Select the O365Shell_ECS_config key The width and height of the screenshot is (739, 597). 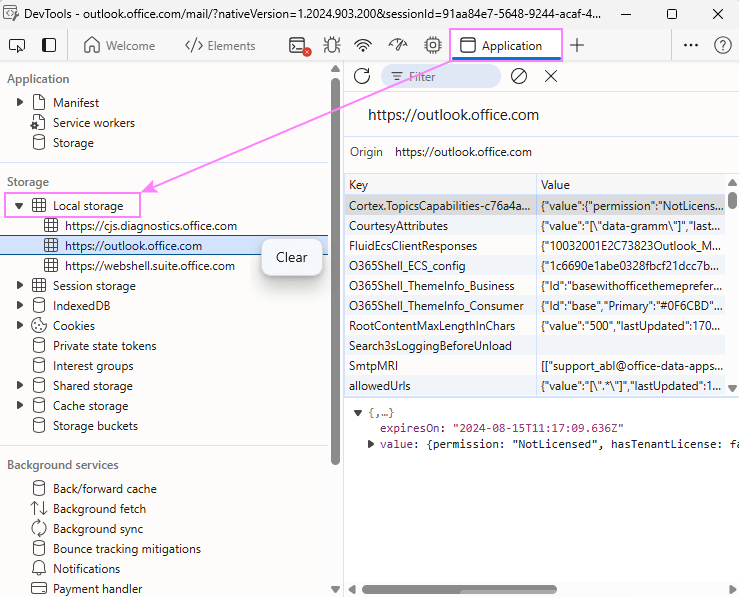(x=407, y=266)
